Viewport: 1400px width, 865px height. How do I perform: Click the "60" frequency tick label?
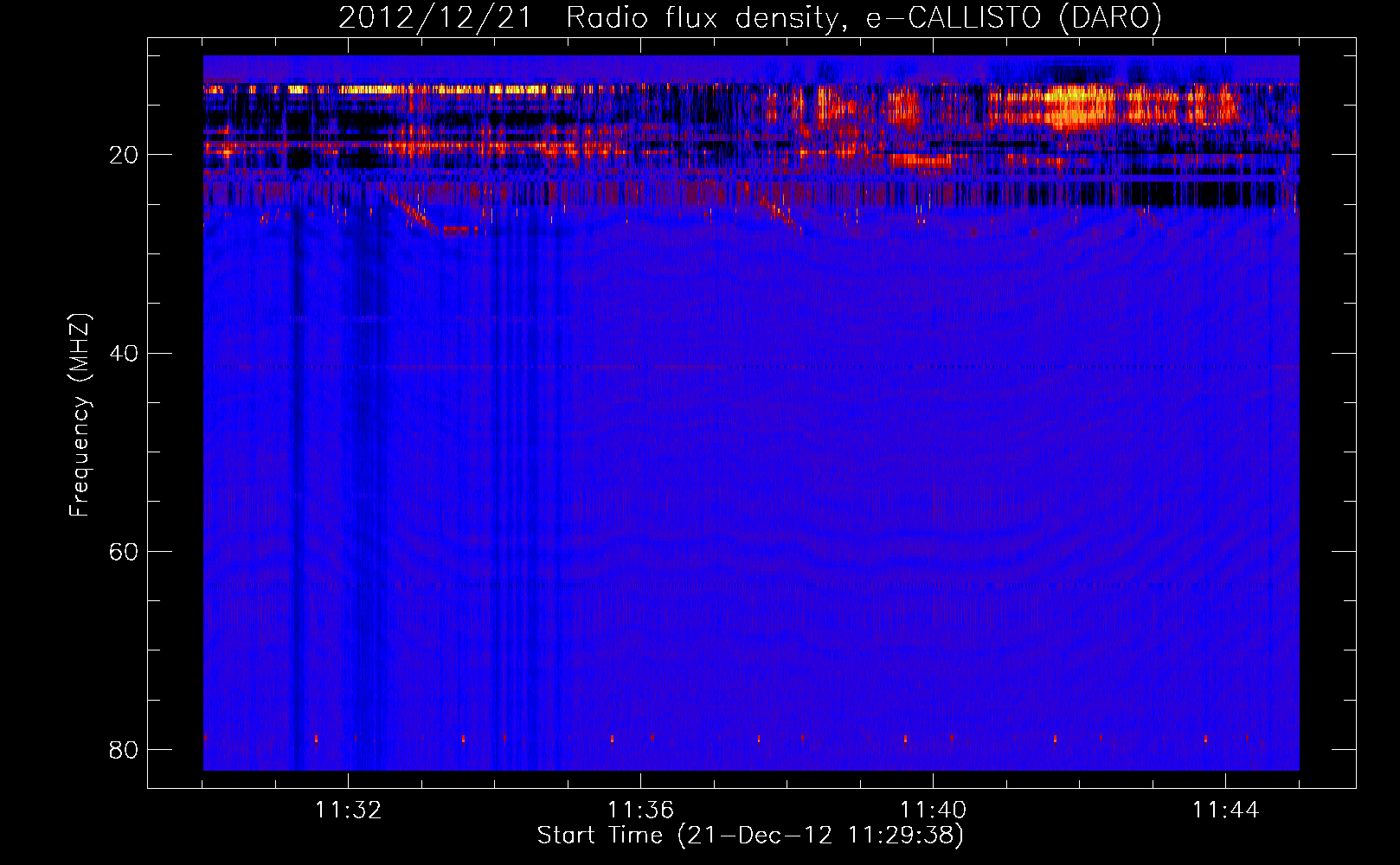pos(124,551)
